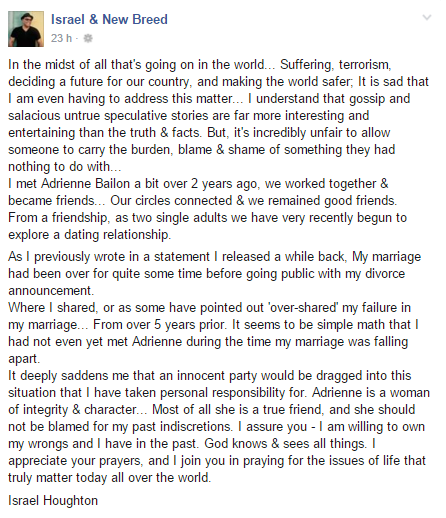Viewport: 446px width, 518px height.
Task: Click the standalone word "apart."
Action: pyautogui.click(x=24, y=359)
